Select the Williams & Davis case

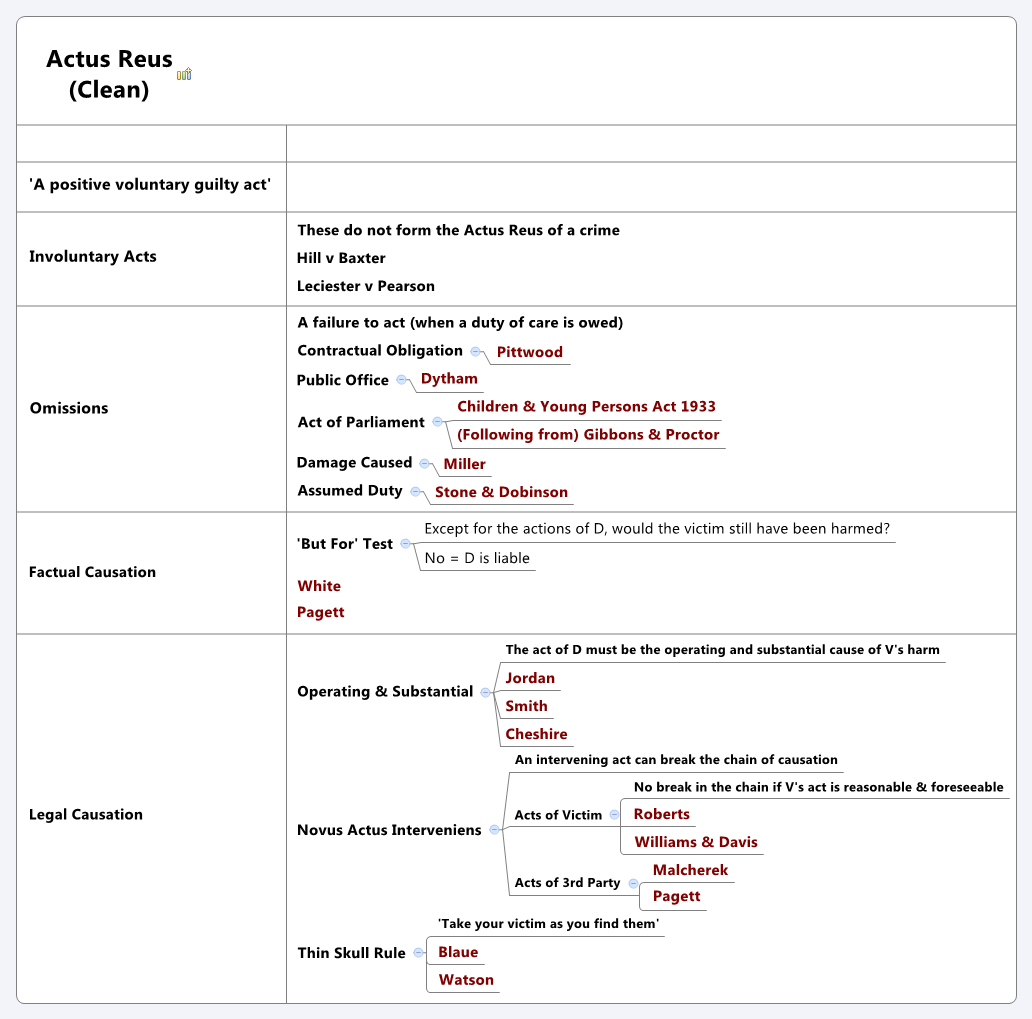click(x=696, y=842)
